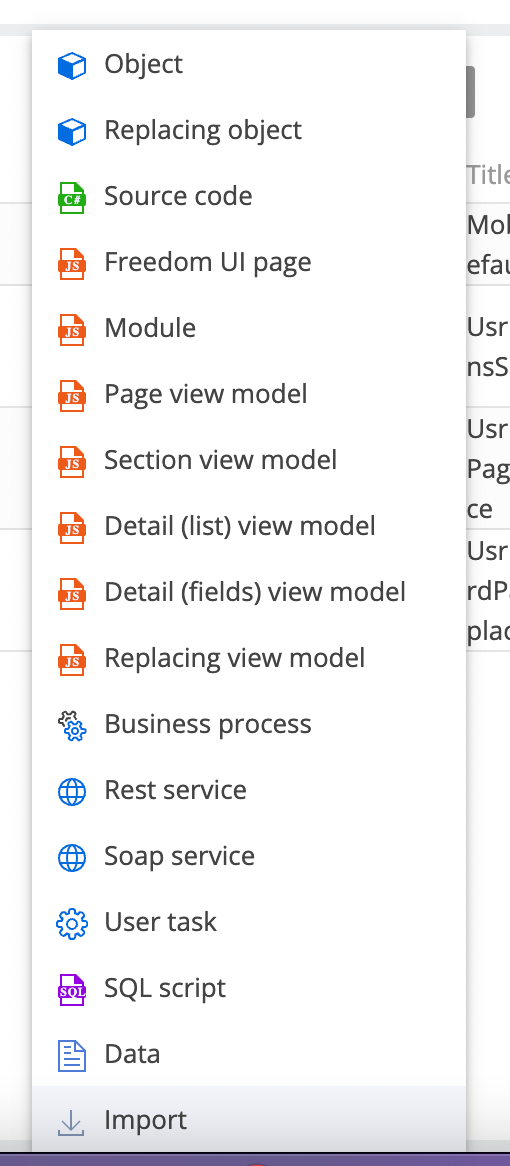Choose Detail (list) view model

coord(249,526)
